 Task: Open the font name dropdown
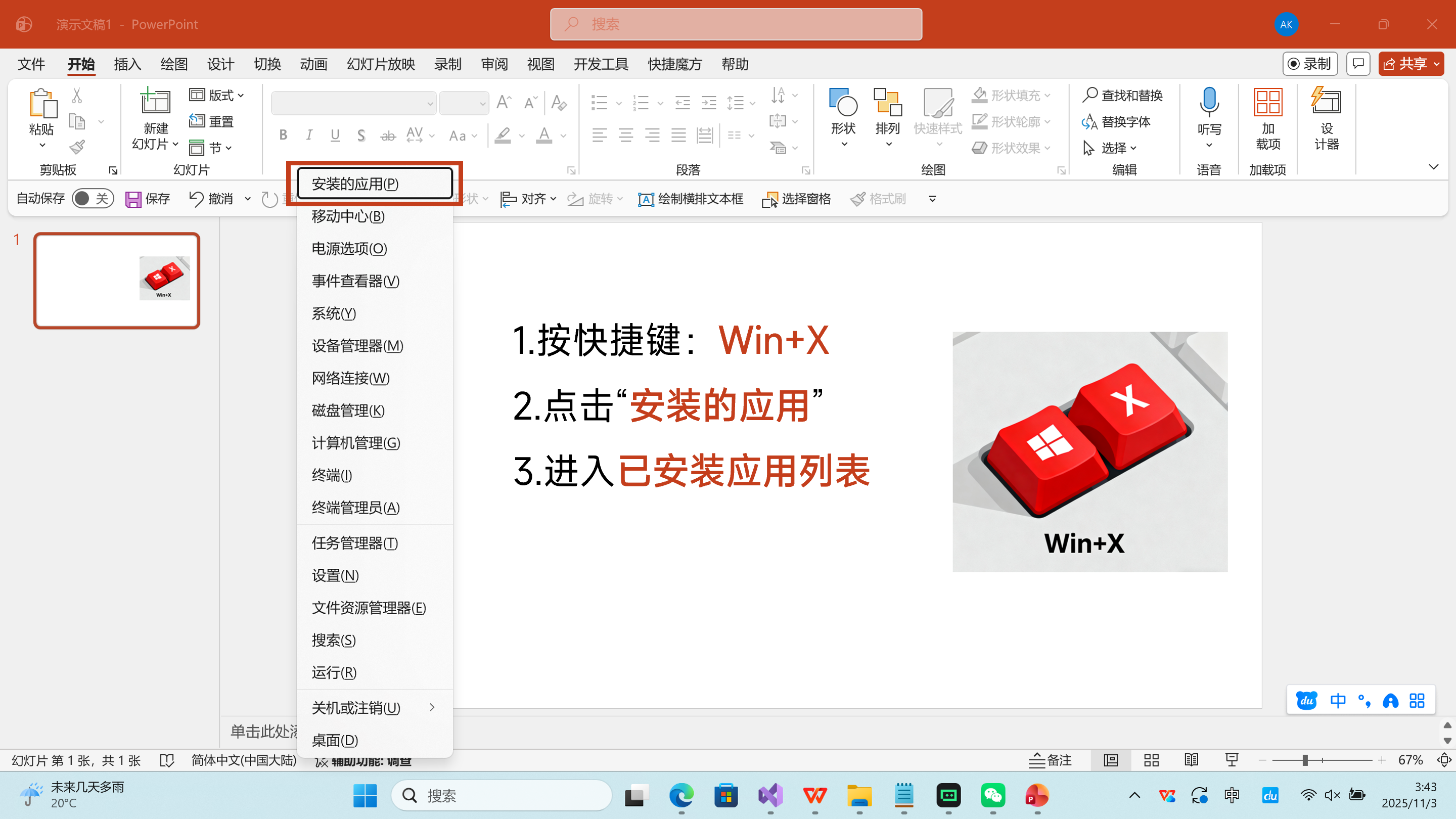[430, 104]
